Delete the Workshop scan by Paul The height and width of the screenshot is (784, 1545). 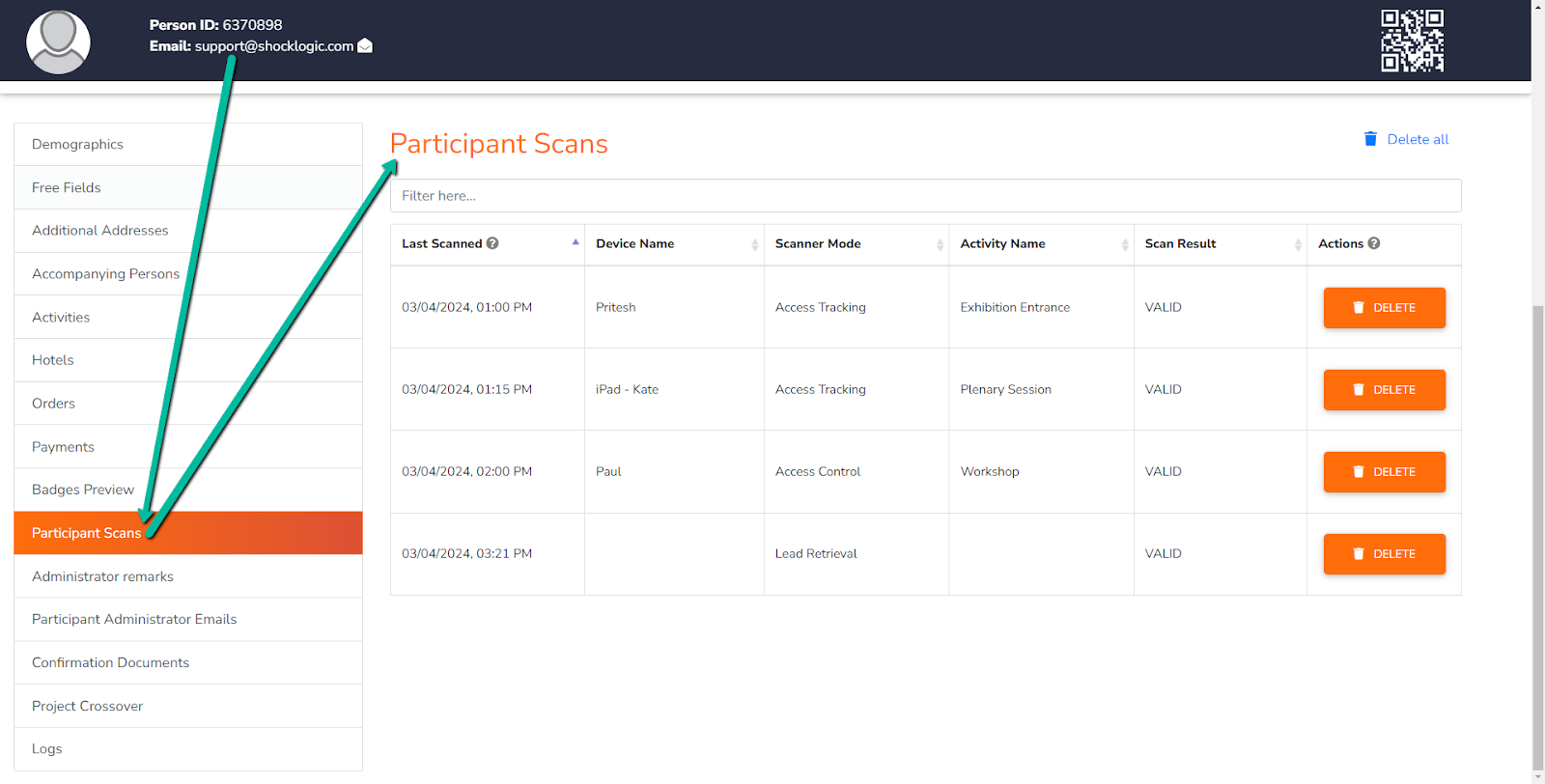(x=1384, y=472)
